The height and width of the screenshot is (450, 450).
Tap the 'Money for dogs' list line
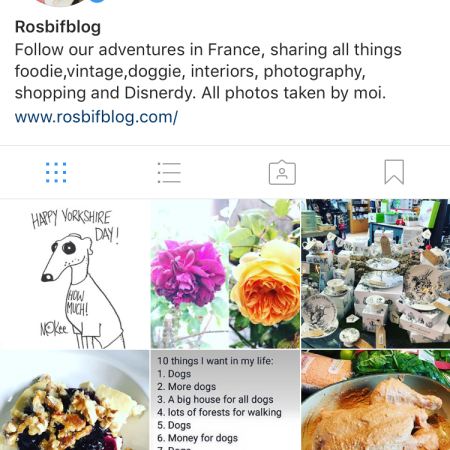point(197,438)
